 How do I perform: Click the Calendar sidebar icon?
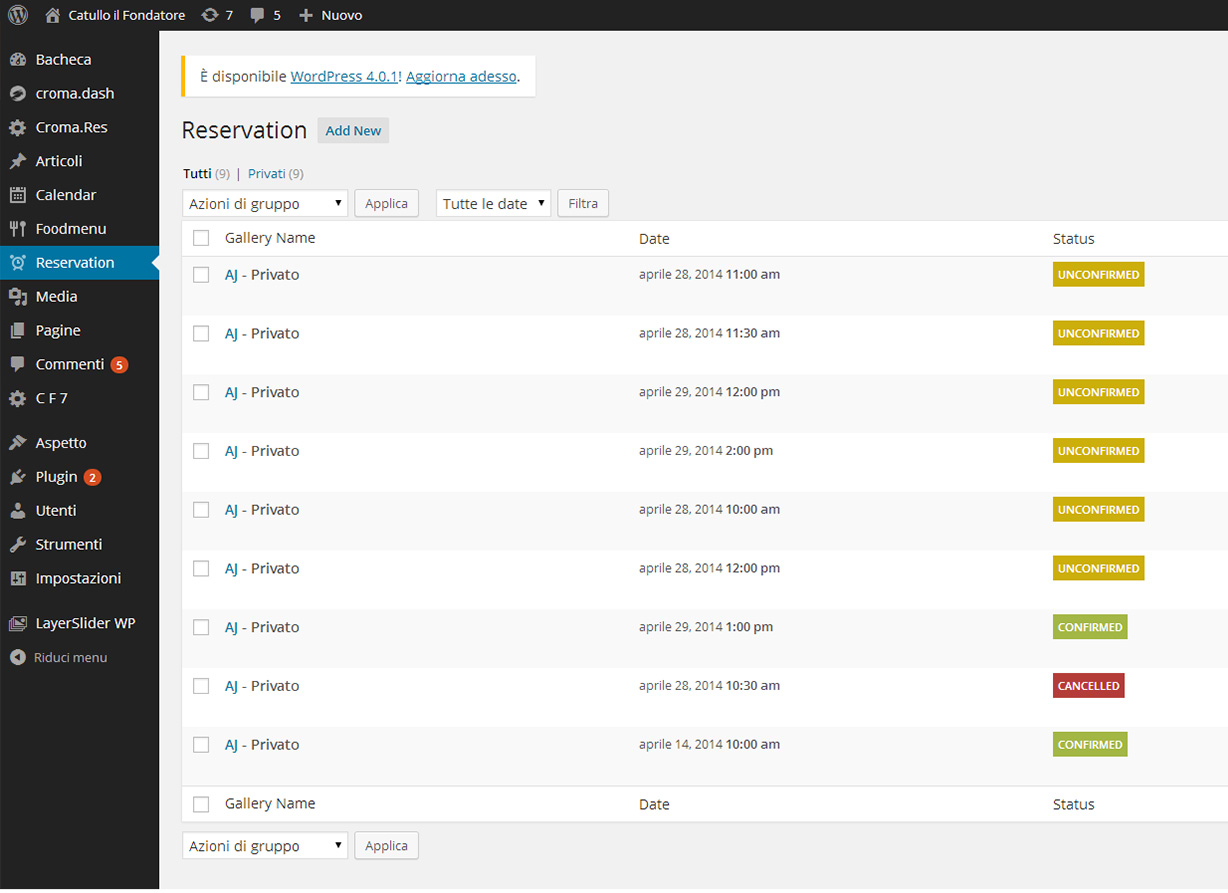(x=17, y=195)
